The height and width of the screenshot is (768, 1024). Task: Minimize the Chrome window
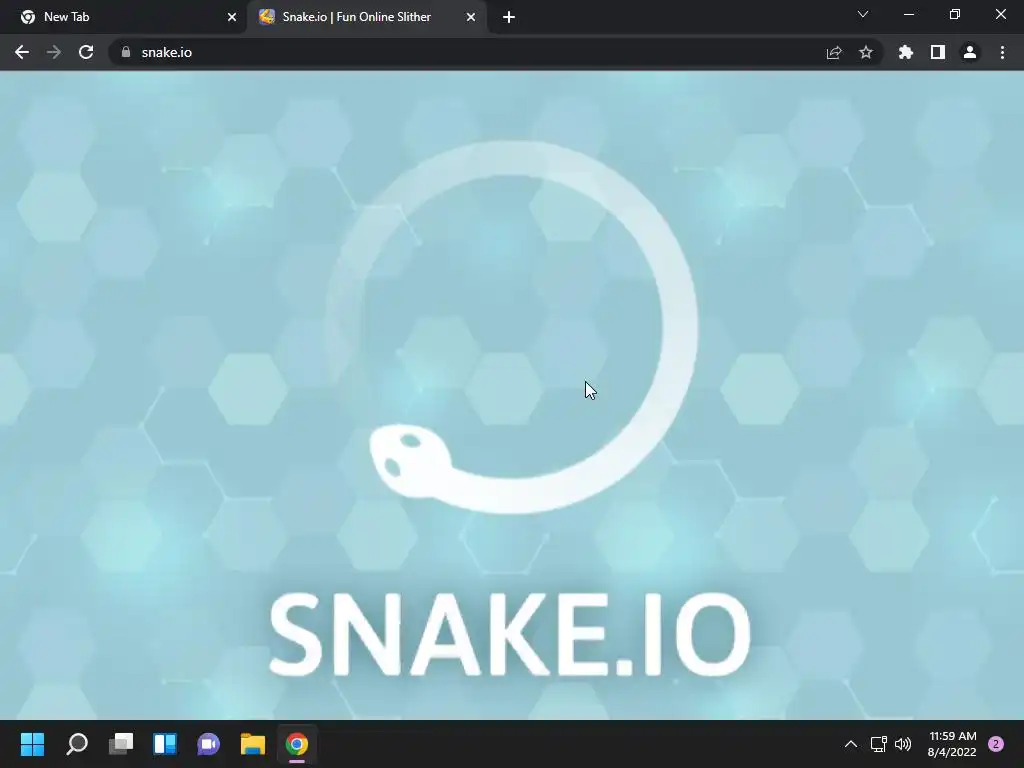click(x=909, y=14)
